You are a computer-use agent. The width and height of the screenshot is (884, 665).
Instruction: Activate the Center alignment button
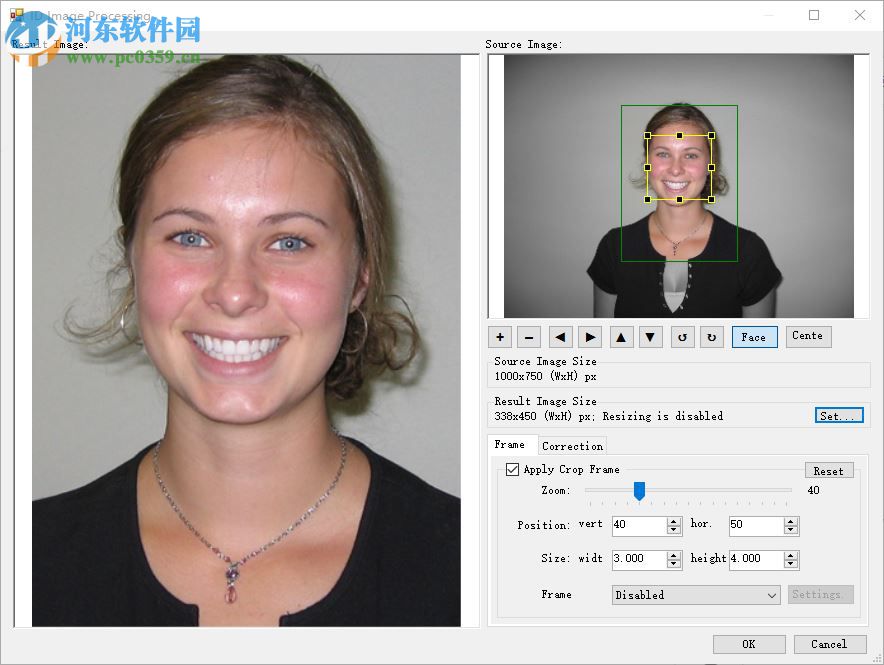click(x=808, y=337)
